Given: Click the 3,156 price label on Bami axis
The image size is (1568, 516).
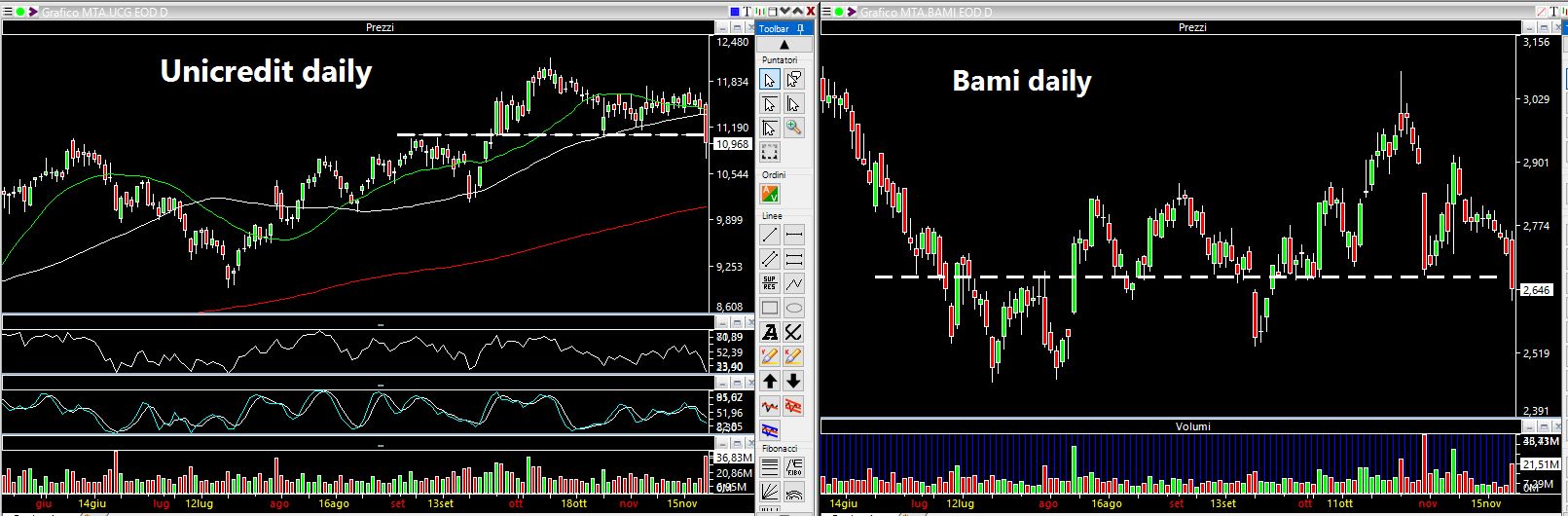Looking at the screenshot, I should pyautogui.click(x=1536, y=43).
